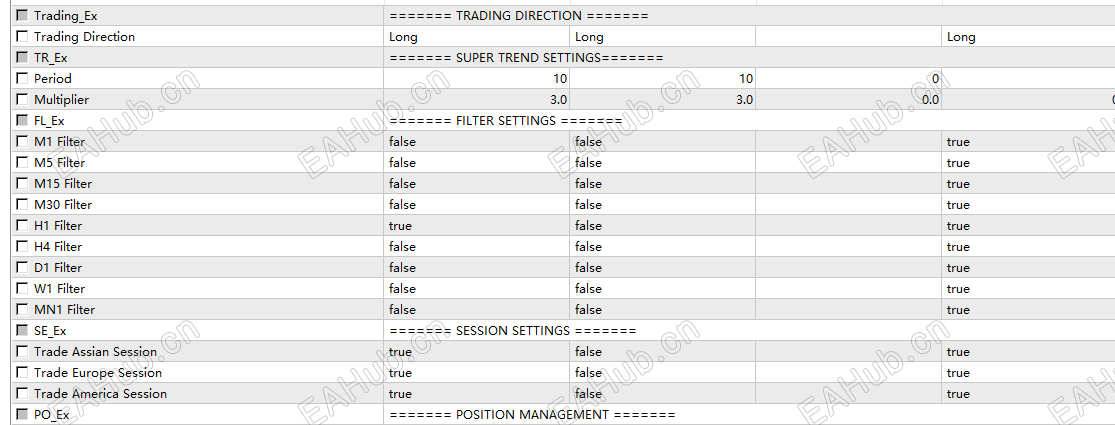Screen dimensions: 1115x425
Task: Check the H1 Filter checkbox
Action: tap(22, 225)
